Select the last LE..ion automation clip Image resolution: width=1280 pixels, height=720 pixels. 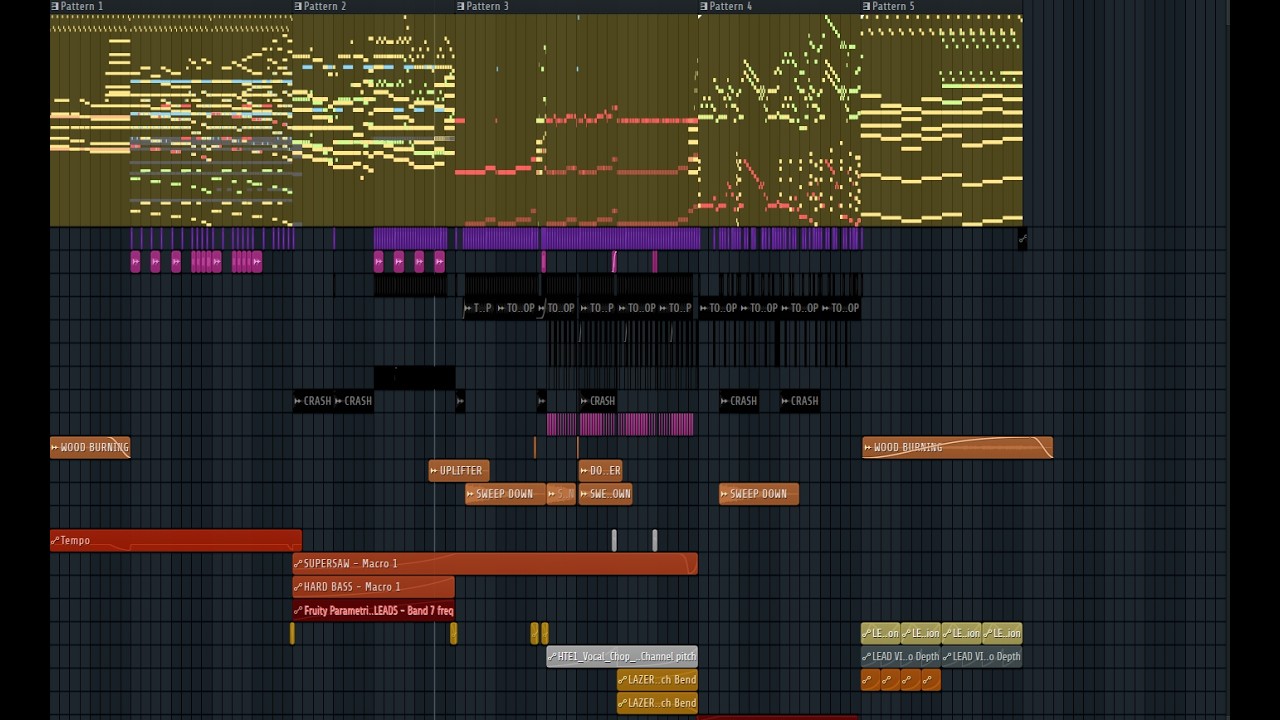click(1002, 633)
